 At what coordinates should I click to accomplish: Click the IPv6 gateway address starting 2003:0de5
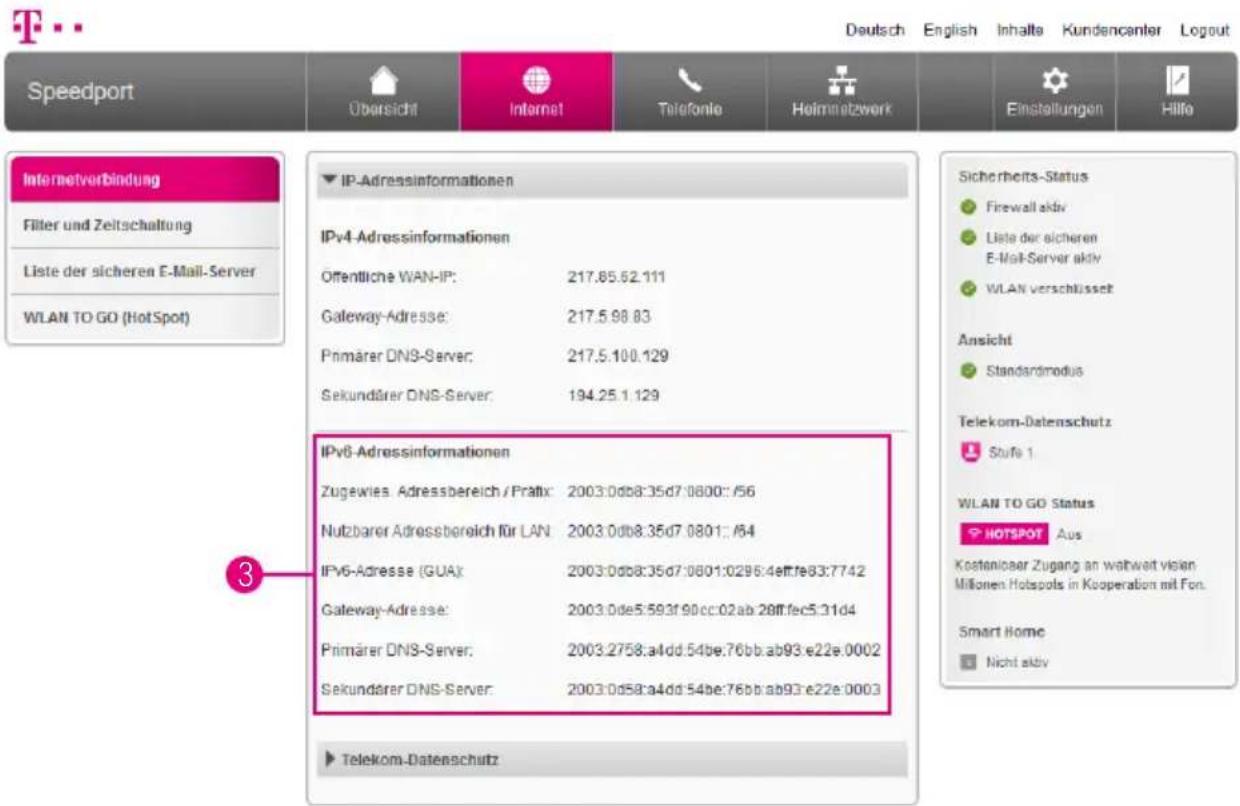tap(711, 610)
